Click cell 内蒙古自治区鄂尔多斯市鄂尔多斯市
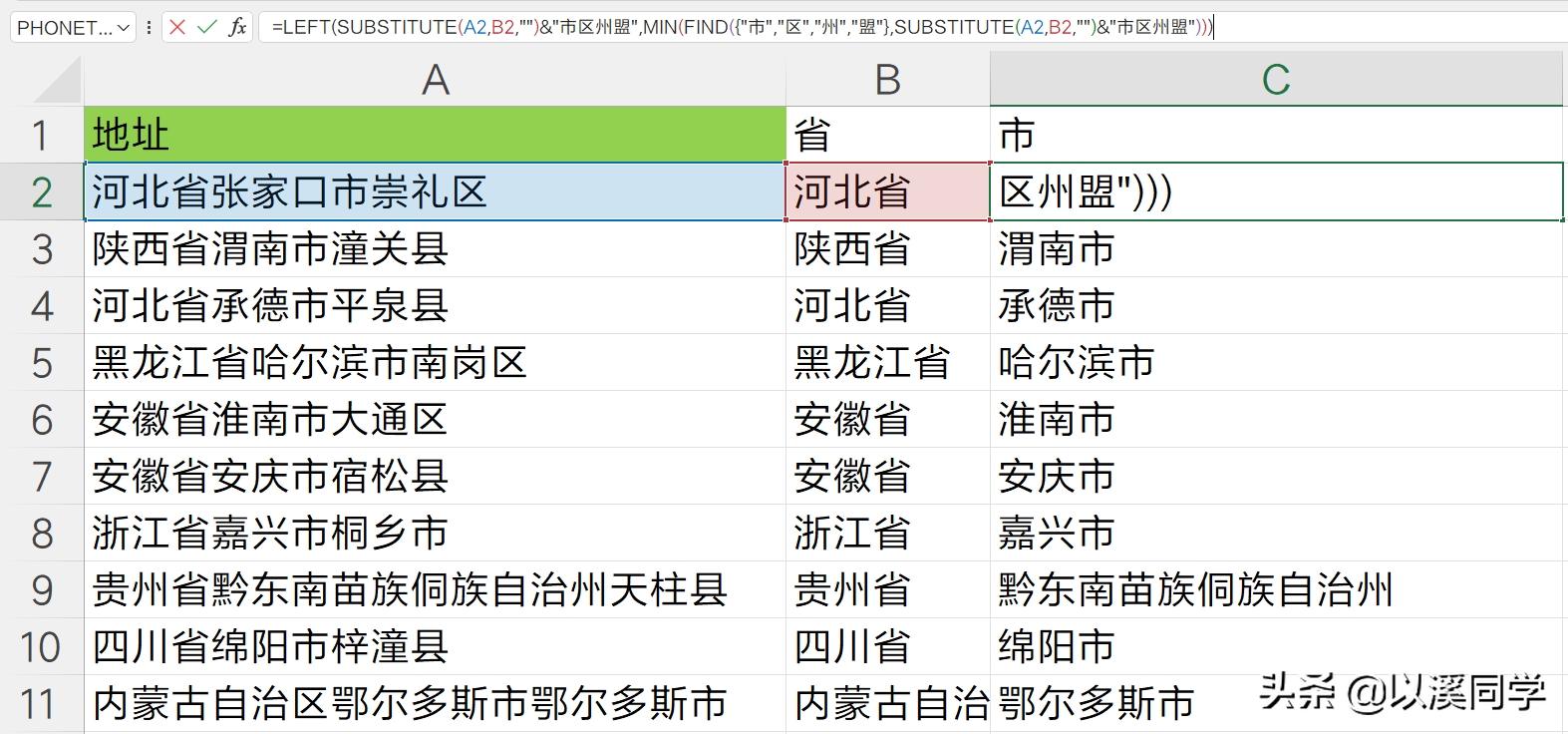Viewport: 1568px width, 734px height. tap(436, 703)
